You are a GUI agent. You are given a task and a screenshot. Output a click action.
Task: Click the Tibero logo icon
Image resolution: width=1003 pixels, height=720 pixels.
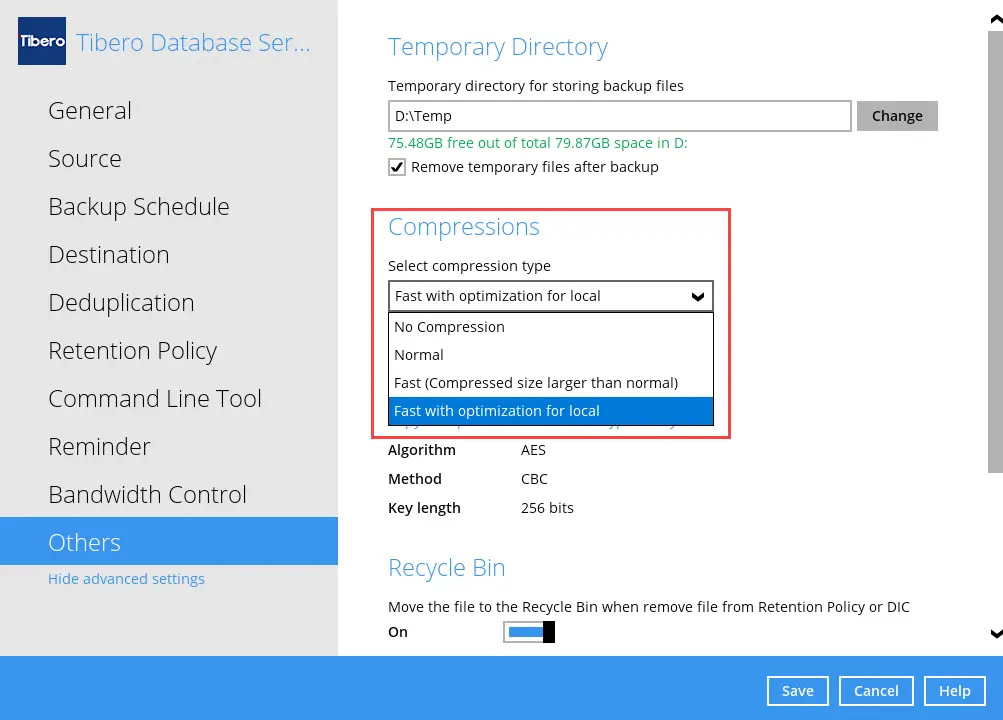42,42
